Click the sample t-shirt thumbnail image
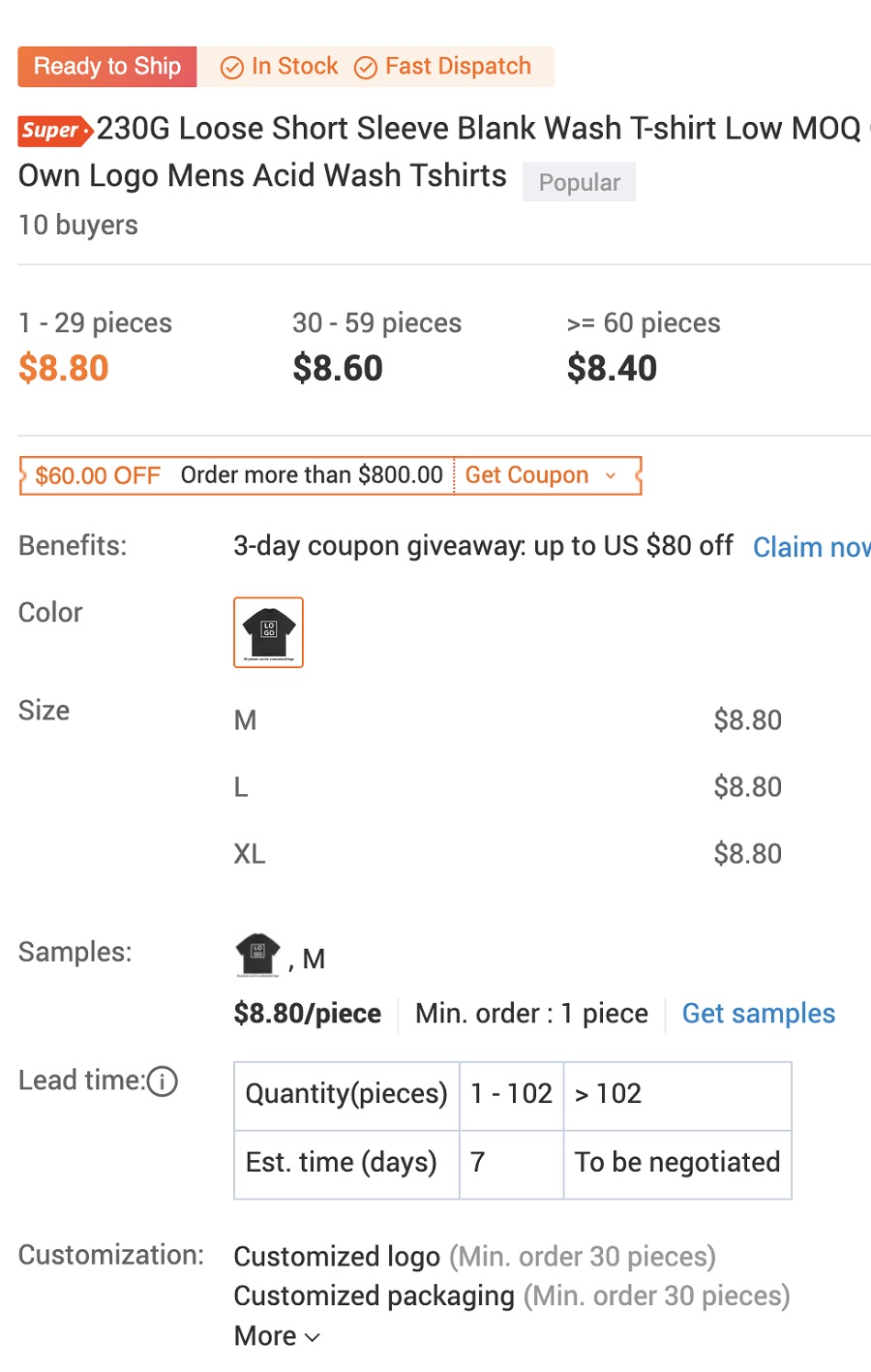Screen dimensions: 871x1372 pos(256,955)
